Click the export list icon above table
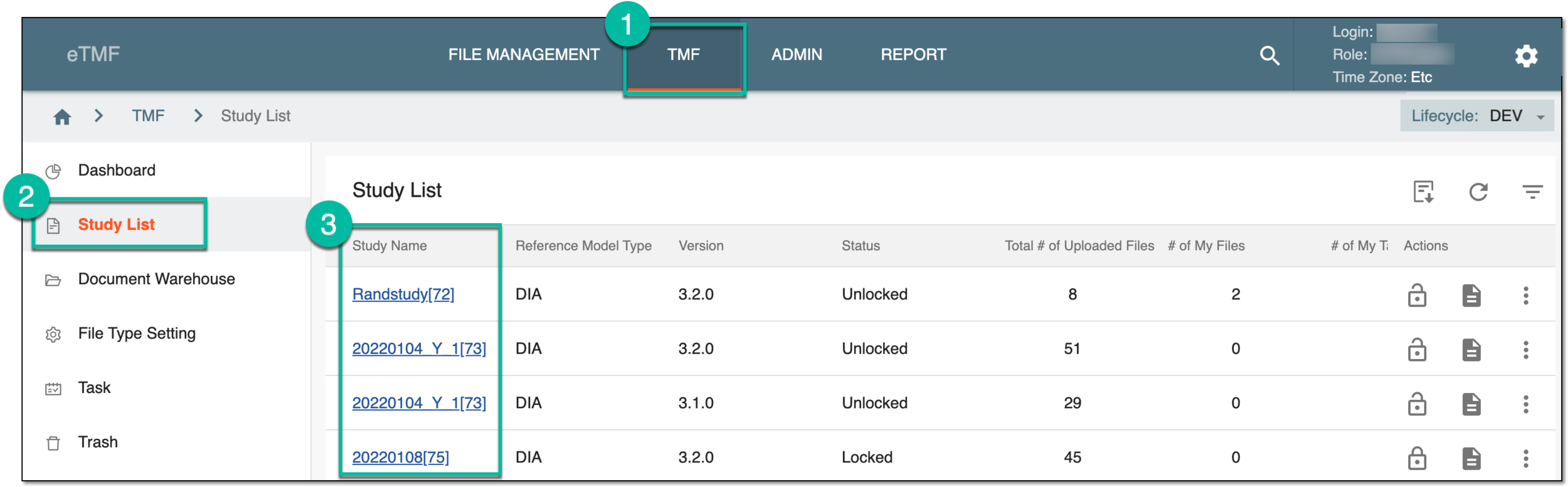The height and width of the screenshot is (487, 1568). coord(1423,192)
